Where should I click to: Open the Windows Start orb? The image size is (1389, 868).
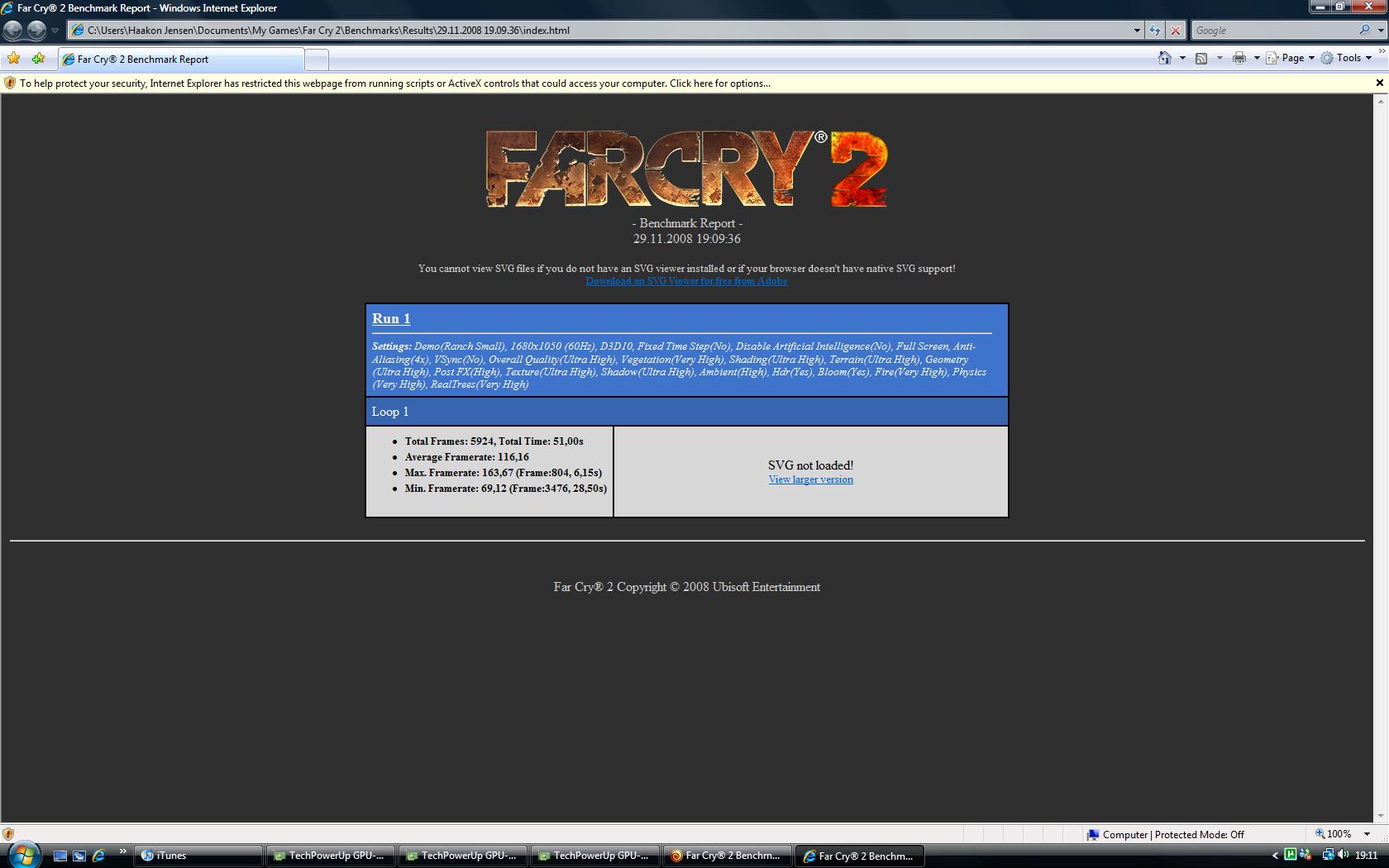pos(23,855)
